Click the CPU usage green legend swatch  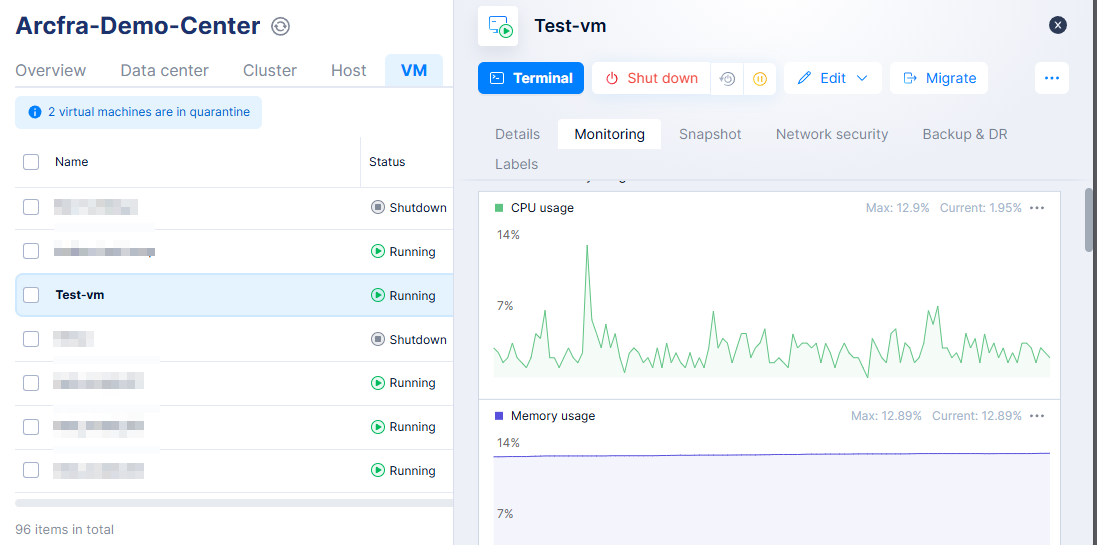(499, 208)
